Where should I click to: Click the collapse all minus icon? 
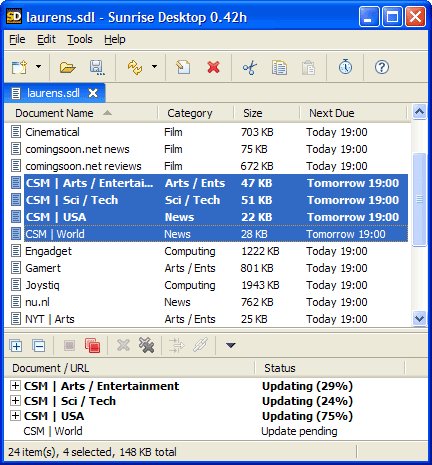pos(39,346)
